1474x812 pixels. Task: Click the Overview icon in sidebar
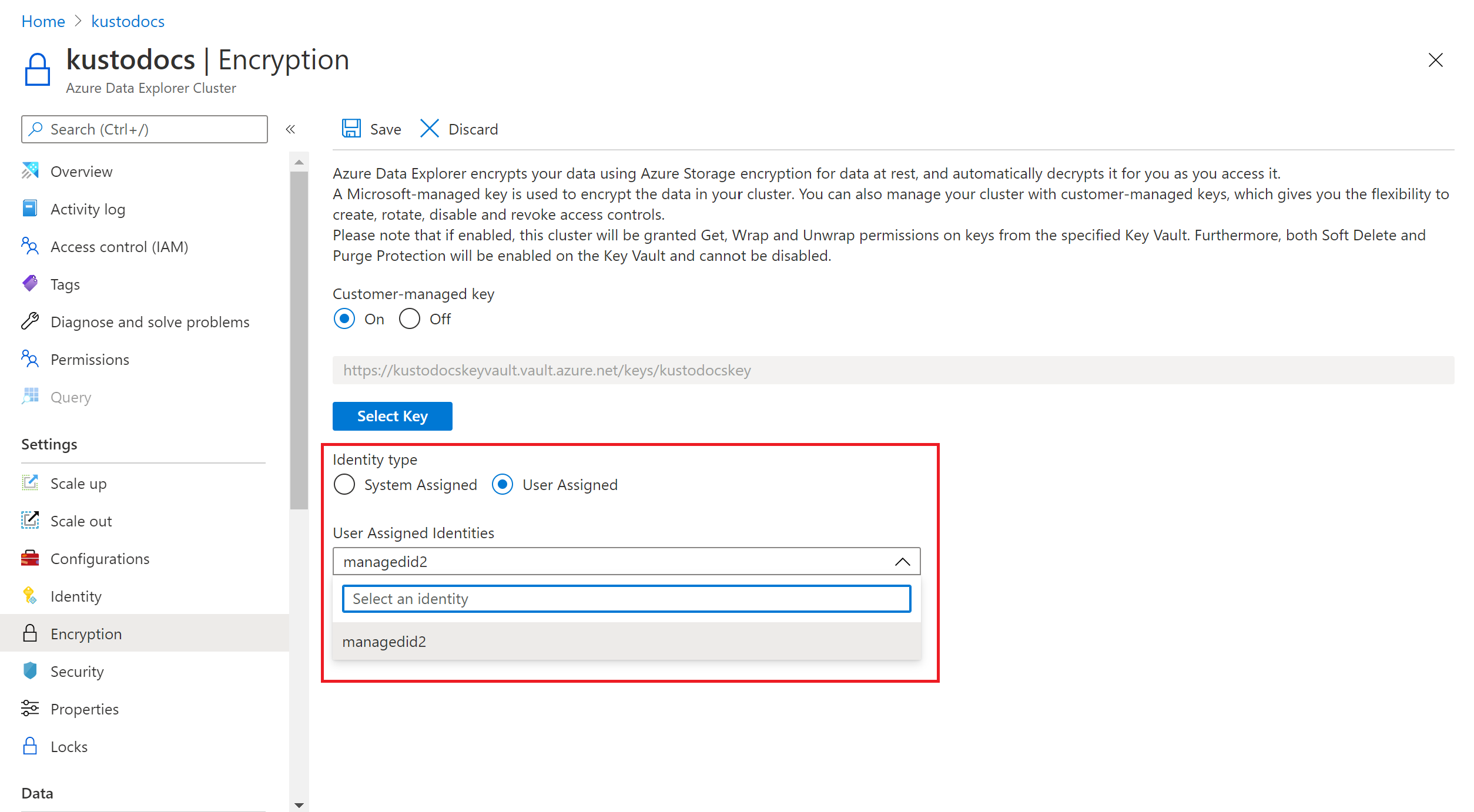tap(30, 170)
